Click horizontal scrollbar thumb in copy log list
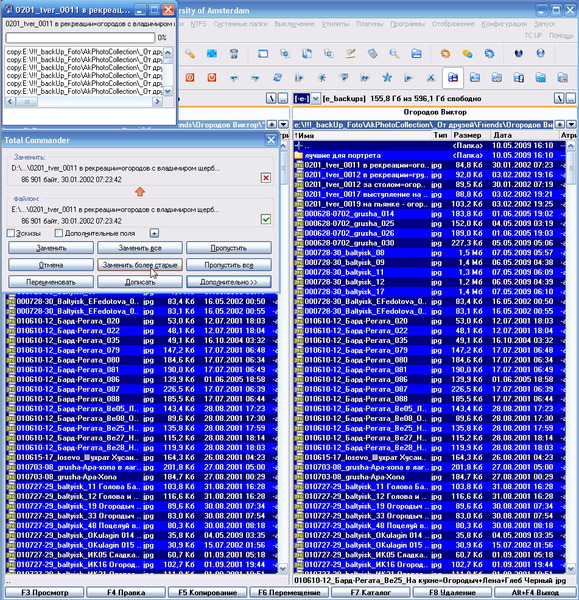Screen dimensions: 579x600 27,102
